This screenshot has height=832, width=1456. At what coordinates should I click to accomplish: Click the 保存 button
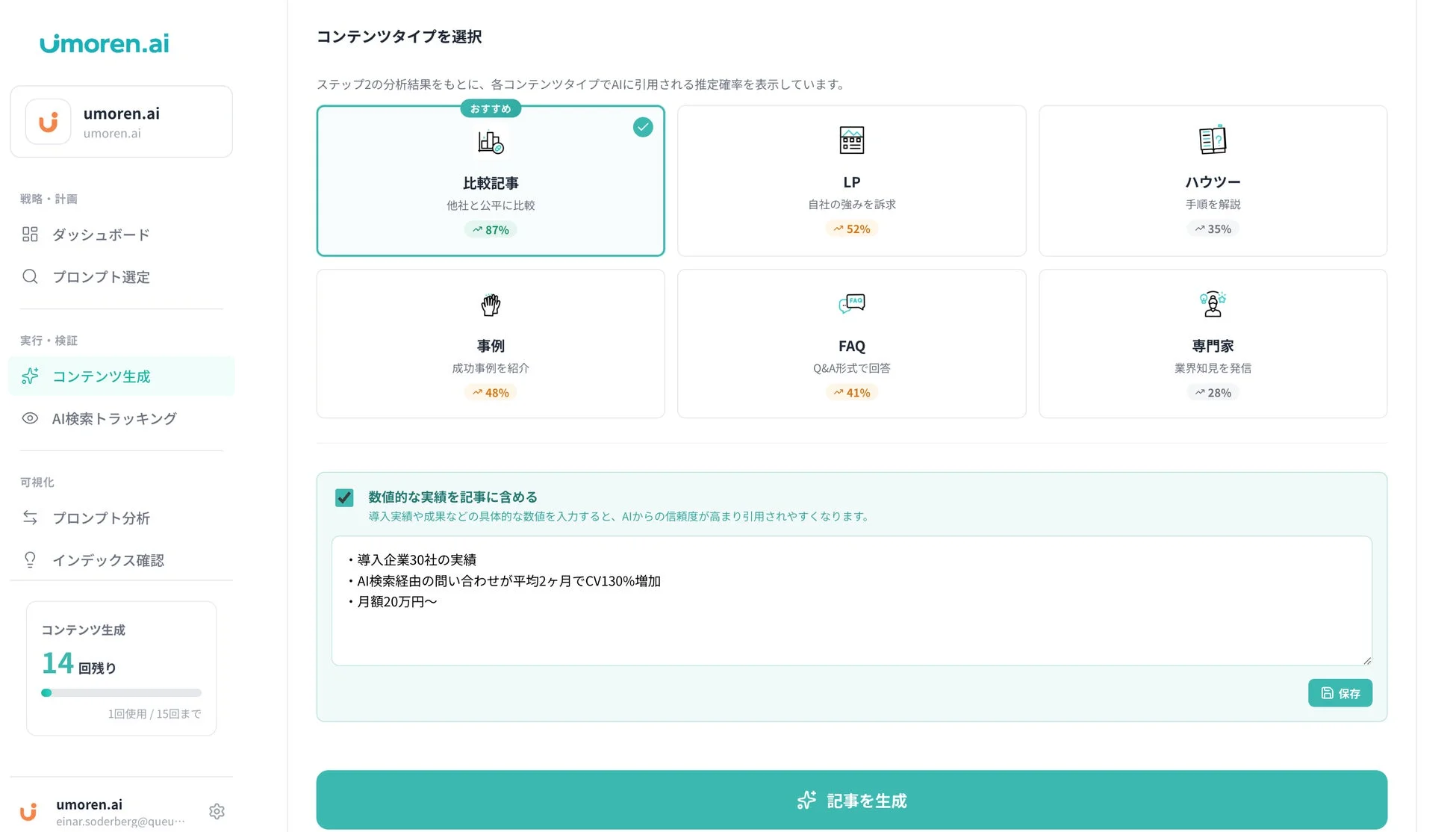tap(1340, 692)
